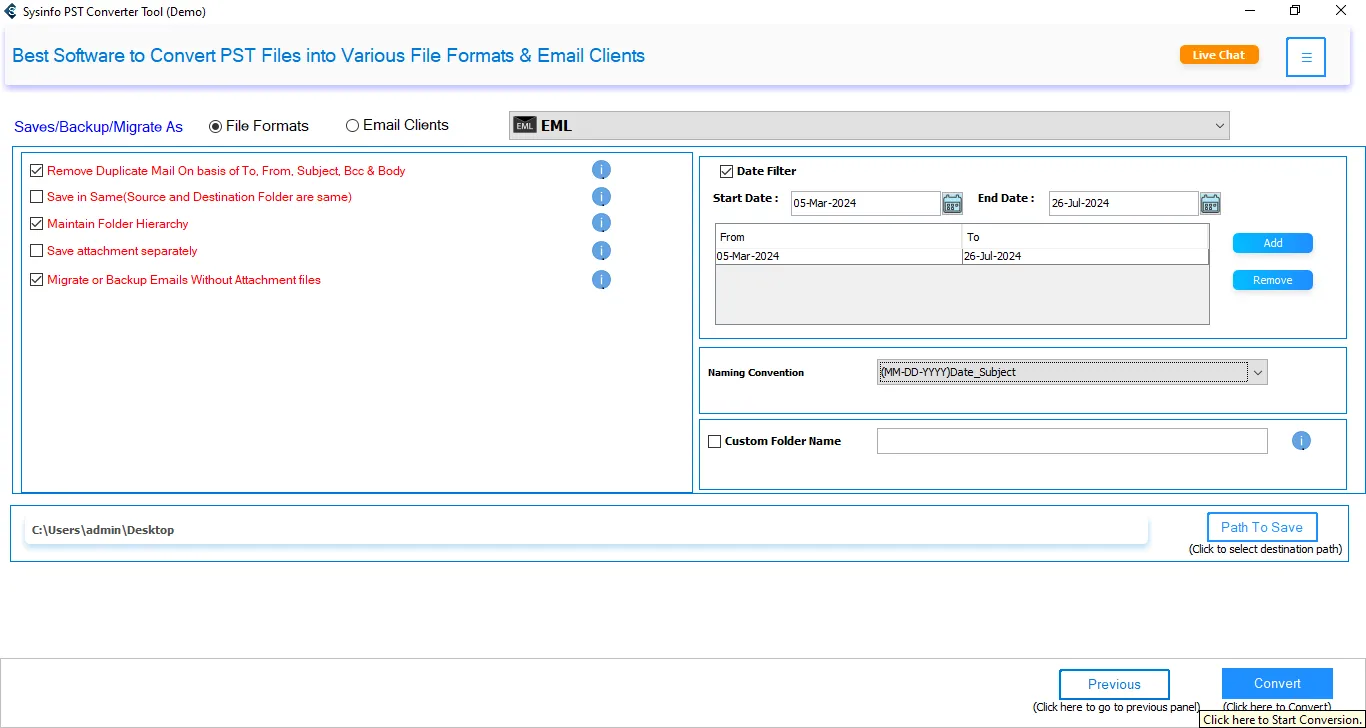Show info for Migrate Without Attachment option
The image size is (1366, 728).
point(601,280)
